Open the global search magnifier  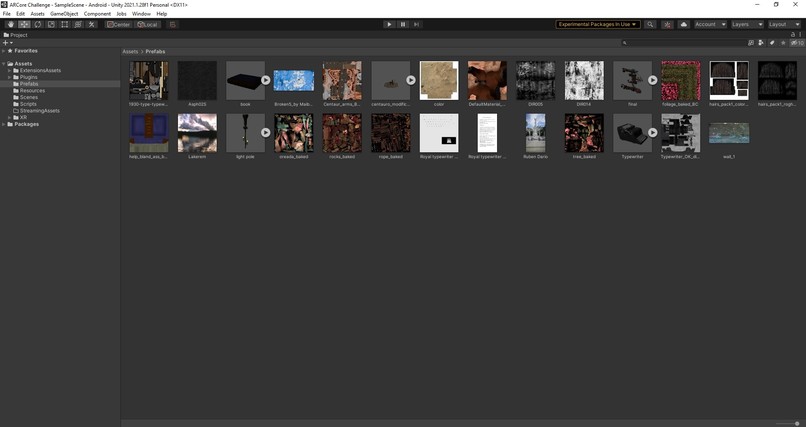pyautogui.click(x=650, y=24)
